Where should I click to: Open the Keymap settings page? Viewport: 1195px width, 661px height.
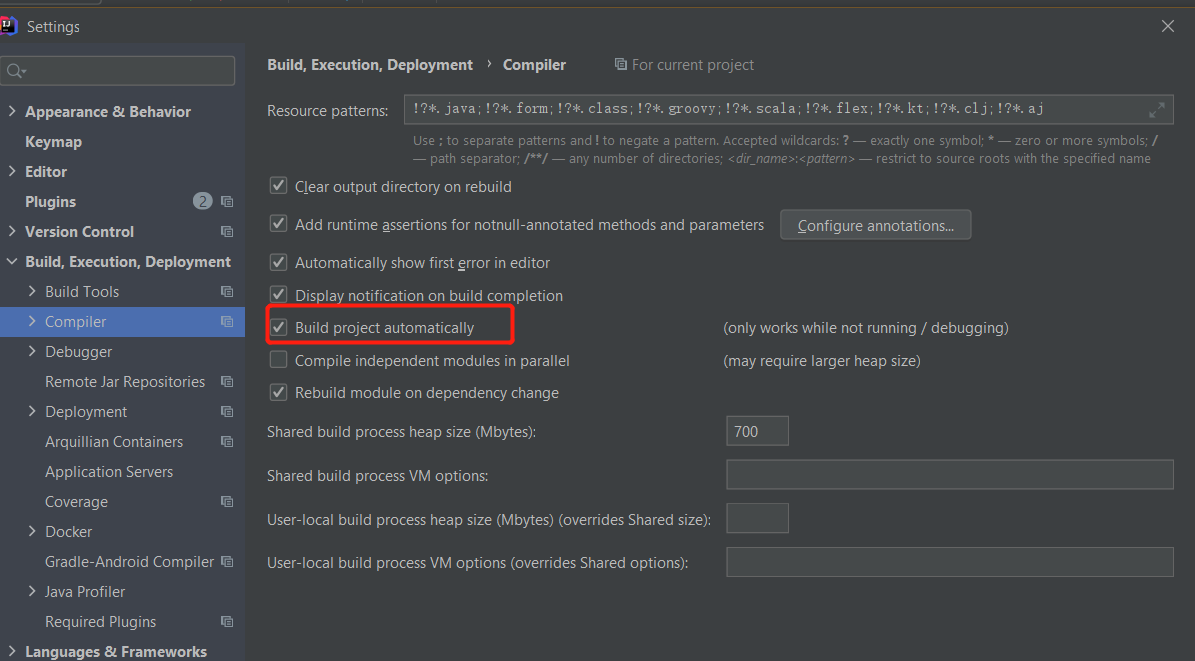[53, 142]
